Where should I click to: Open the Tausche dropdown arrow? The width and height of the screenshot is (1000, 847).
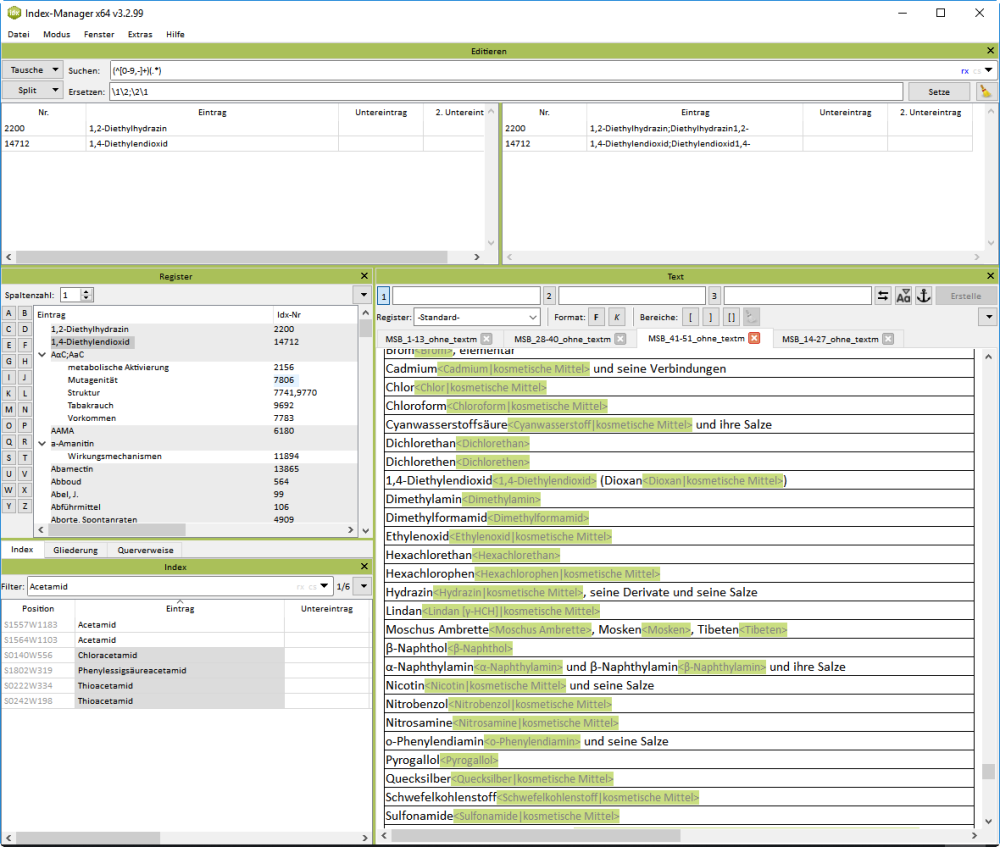[55, 70]
